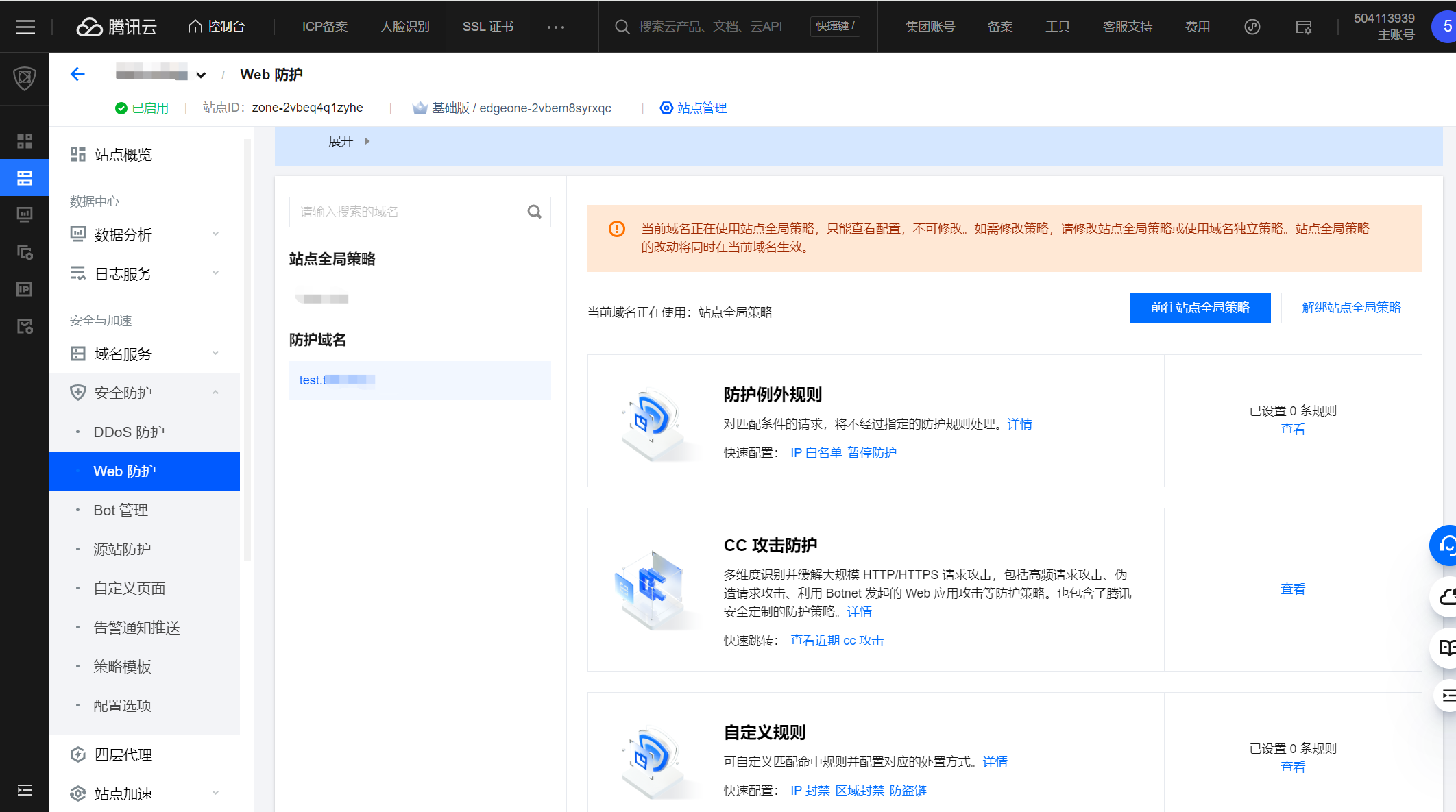Click 防盗链 quick config link
Screen dimensions: 1456x812
click(908, 791)
